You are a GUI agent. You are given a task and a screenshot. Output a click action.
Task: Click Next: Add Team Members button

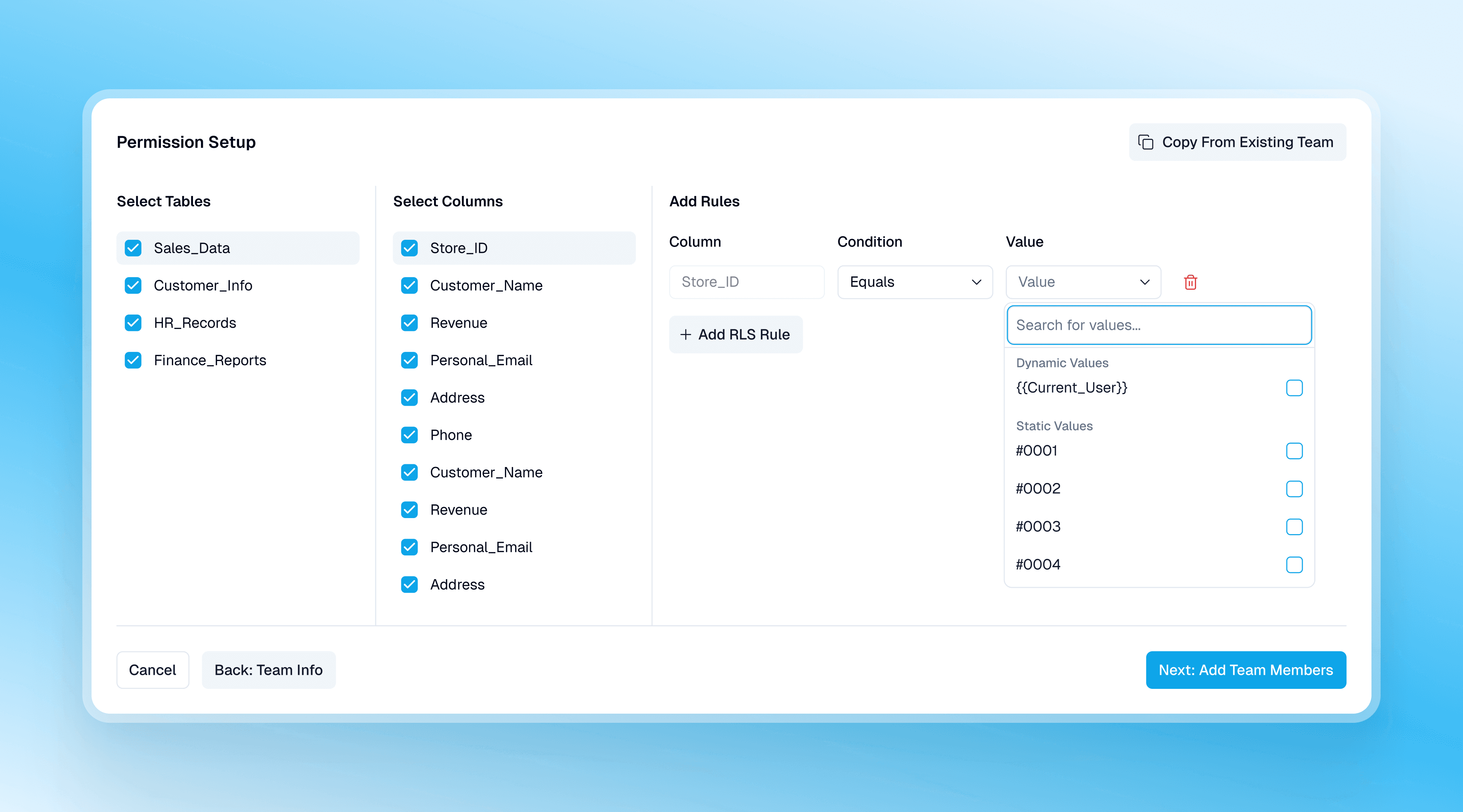click(1246, 670)
